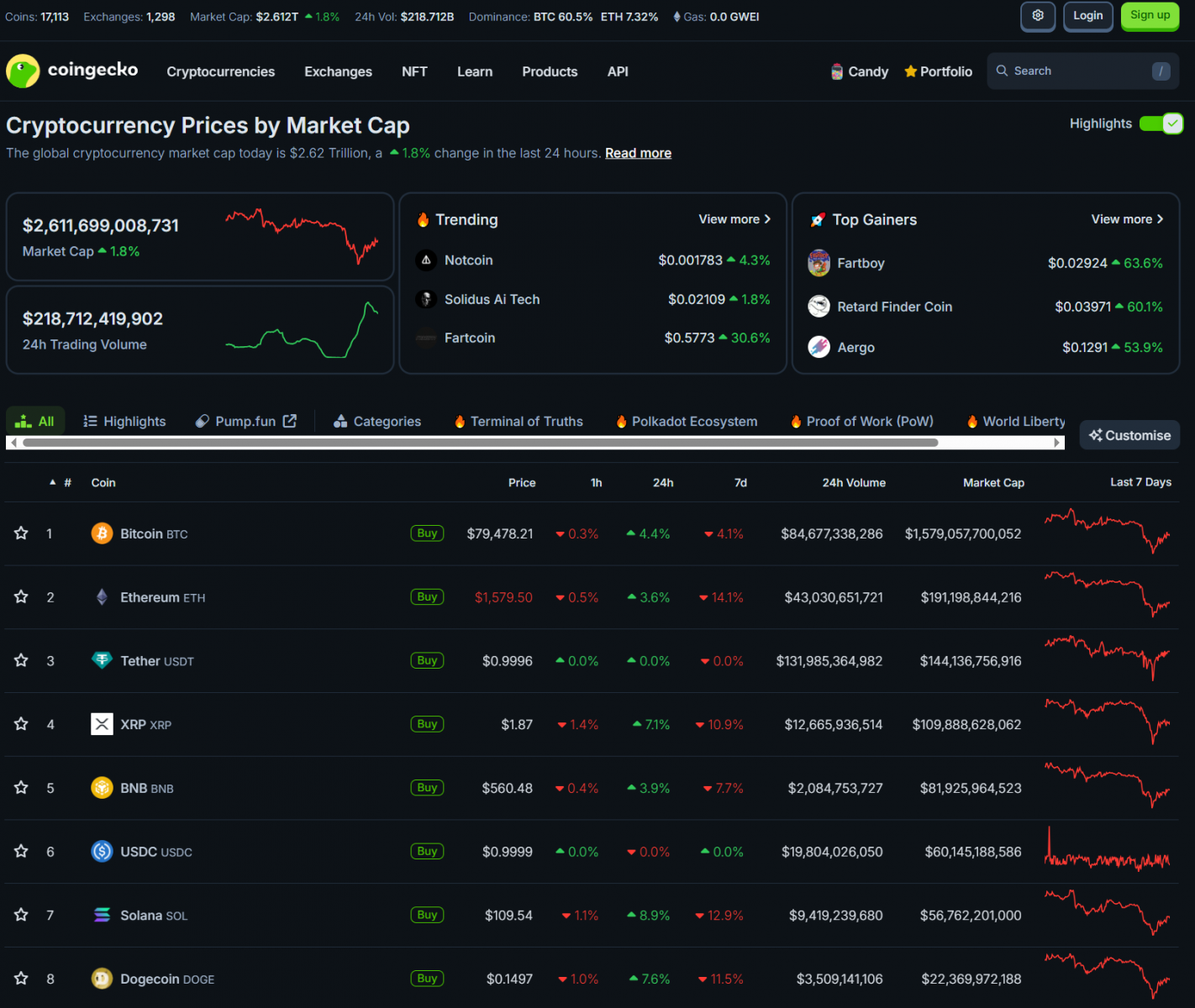Image resolution: width=1195 pixels, height=1008 pixels.
Task: Follow the Read more link
Action: tap(638, 153)
